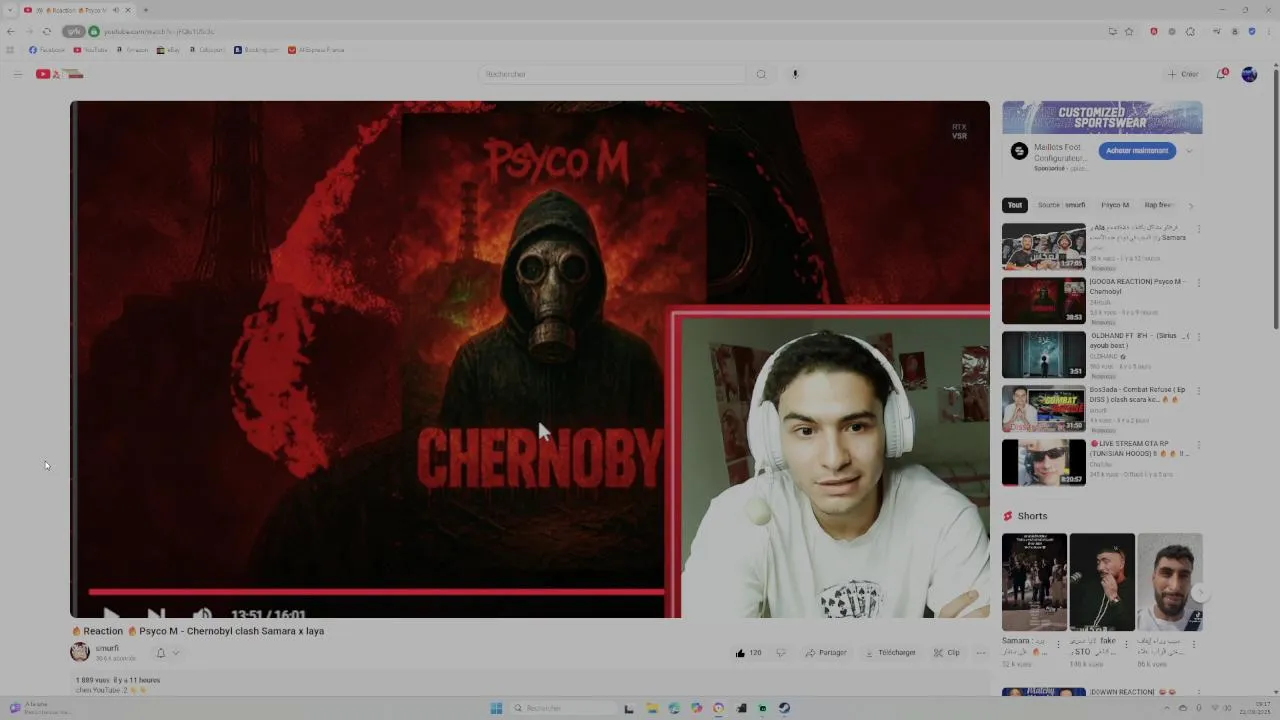Viewport: 1280px width, 720px height.
Task: Seek on the red video progress bar
Action: [376, 592]
